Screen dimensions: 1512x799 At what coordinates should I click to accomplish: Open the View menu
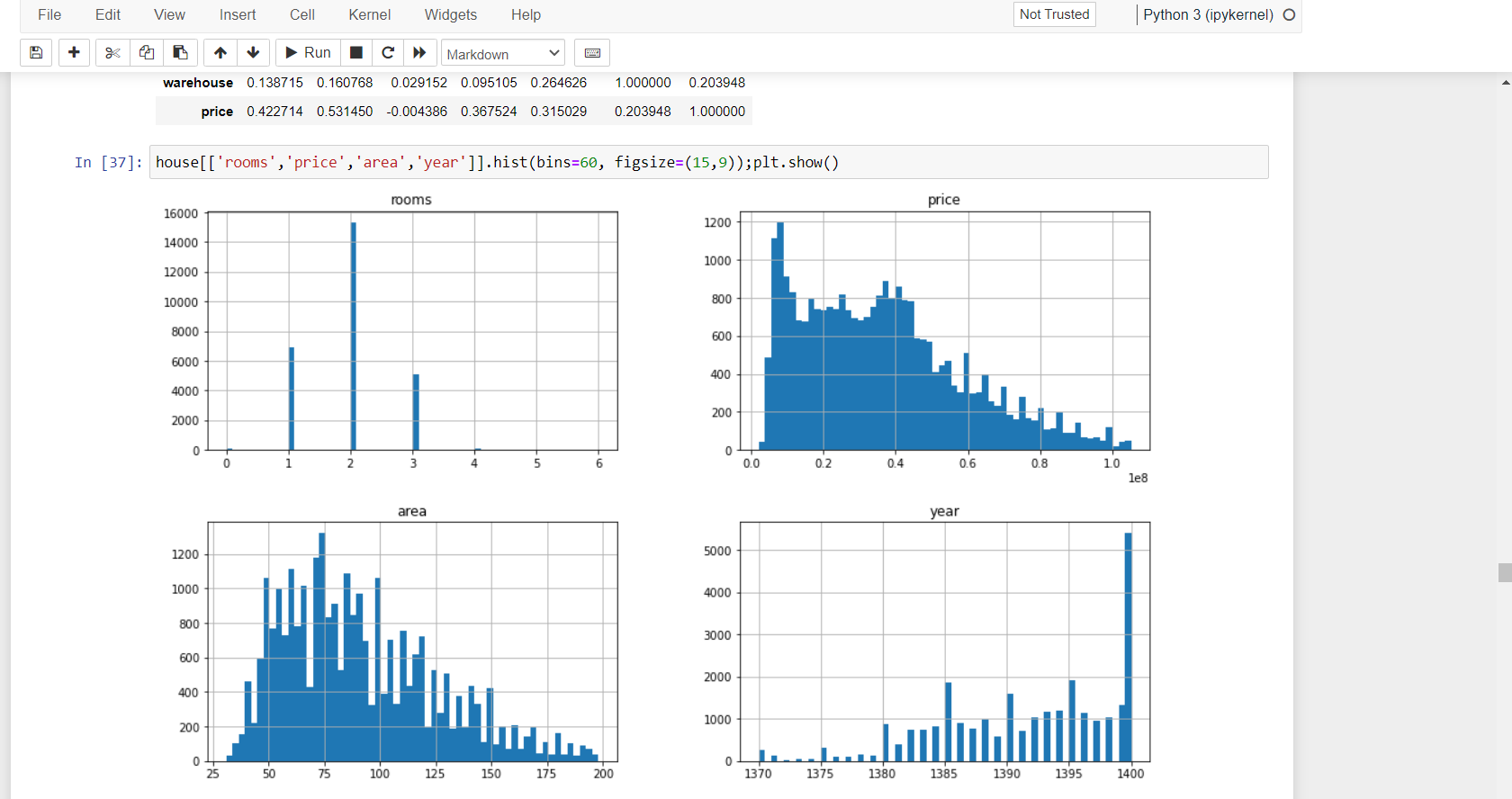pos(169,14)
